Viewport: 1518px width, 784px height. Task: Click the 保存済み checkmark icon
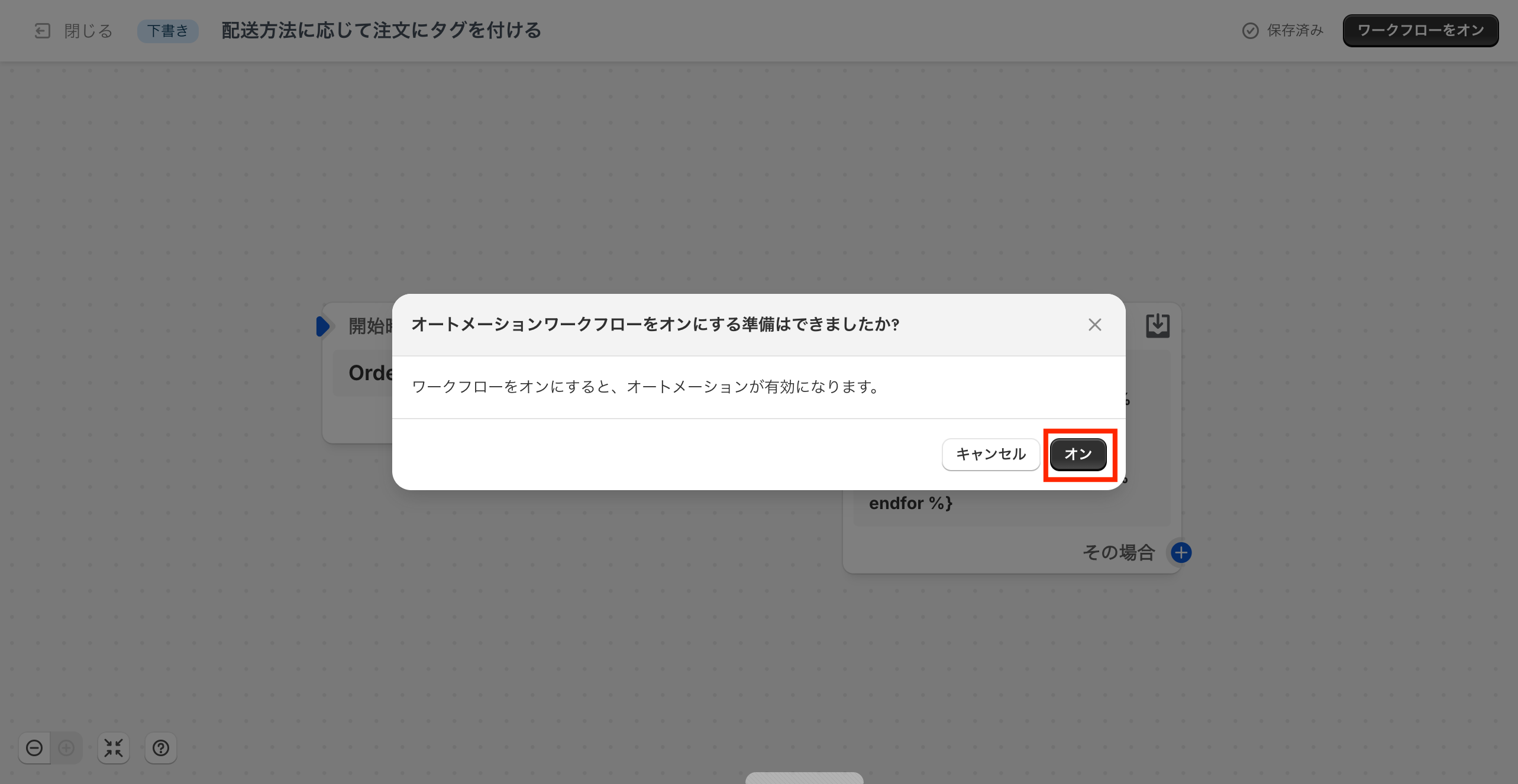coord(1250,31)
